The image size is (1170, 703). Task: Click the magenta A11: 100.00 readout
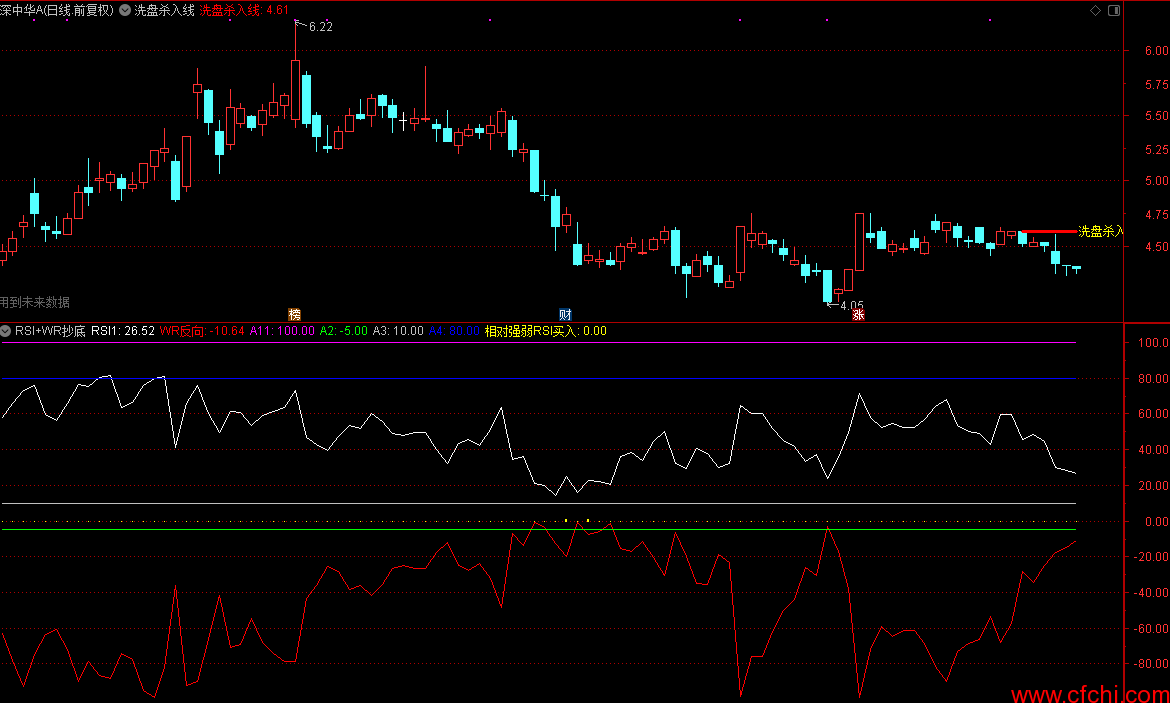click(x=282, y=331)
